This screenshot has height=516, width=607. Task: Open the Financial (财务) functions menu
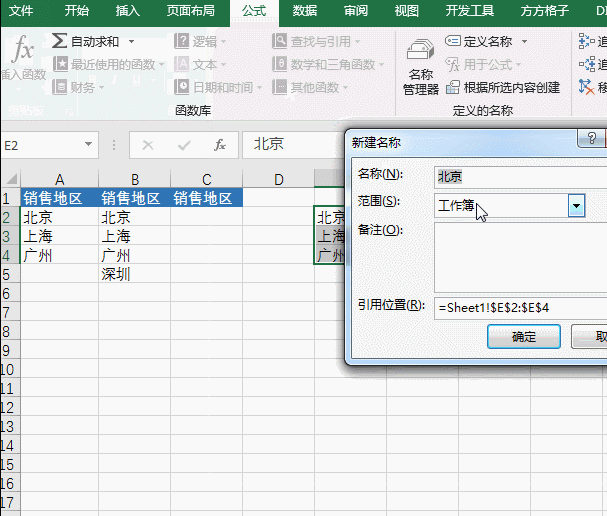click(79, 87)
